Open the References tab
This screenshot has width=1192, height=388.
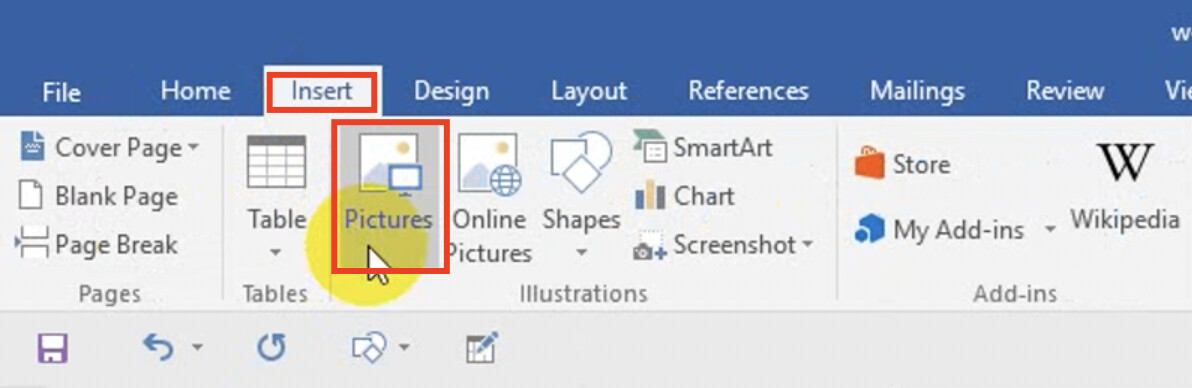pos(748,92)
